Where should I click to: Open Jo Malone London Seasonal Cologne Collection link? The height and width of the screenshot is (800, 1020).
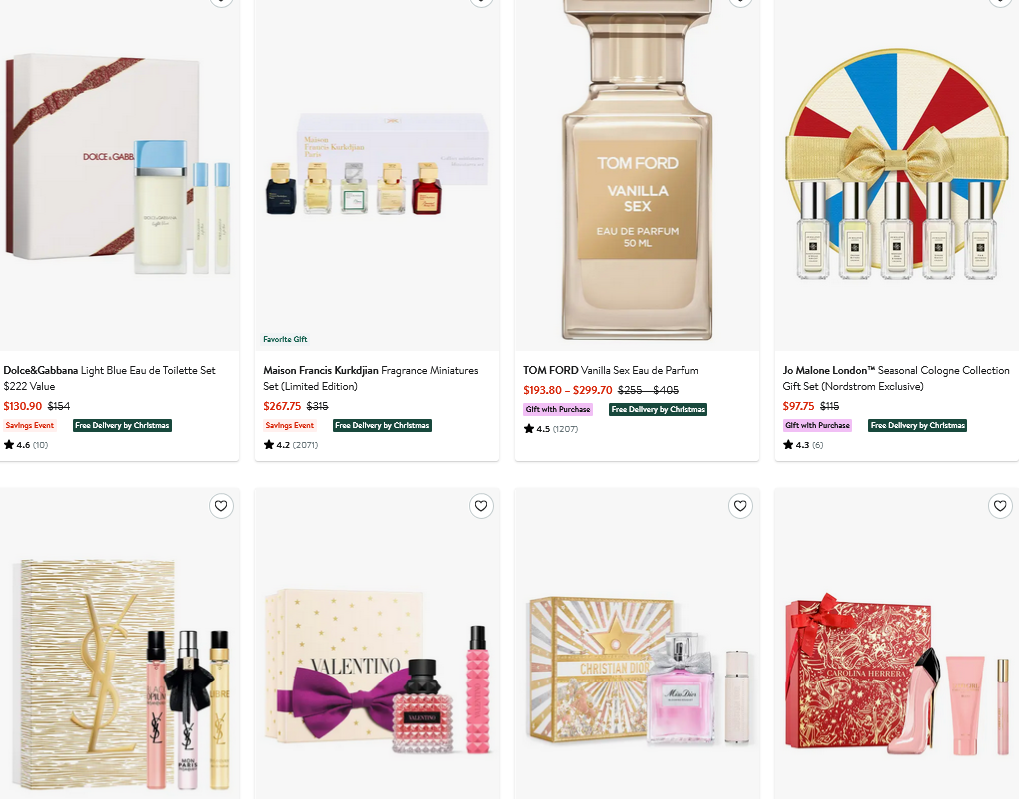(x=896, y=378)
